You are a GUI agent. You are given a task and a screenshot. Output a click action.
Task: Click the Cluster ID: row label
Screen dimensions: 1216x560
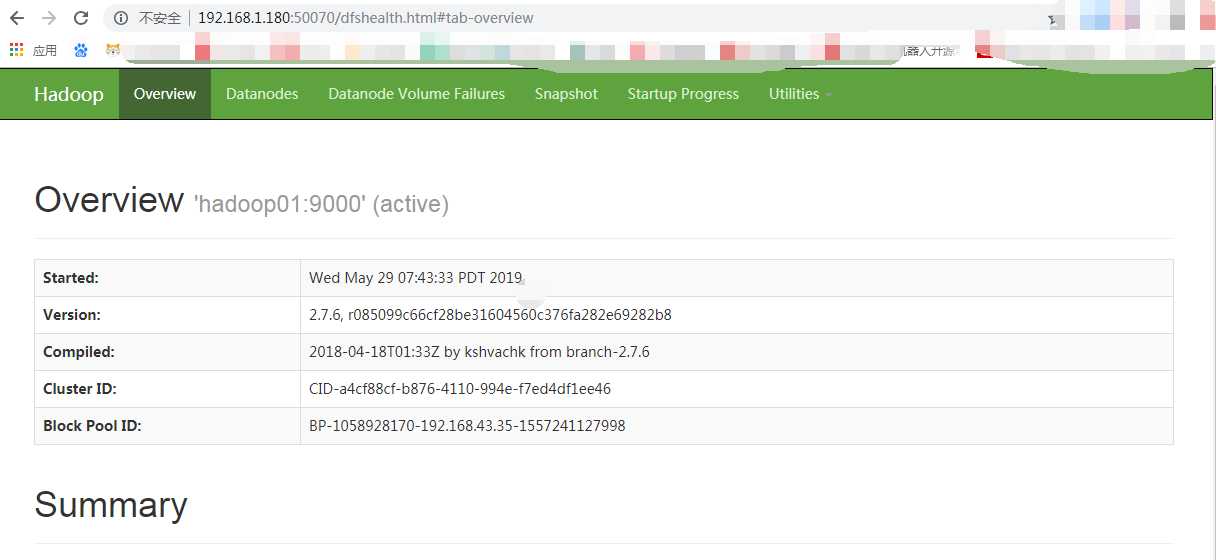(x=80, y=389)
